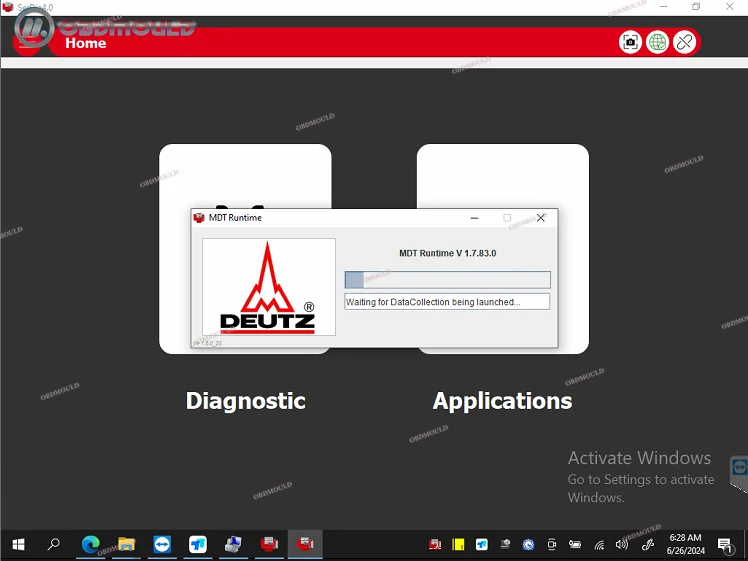Open TeamViewer from the taskbar
748x561 pixels.
162,544
